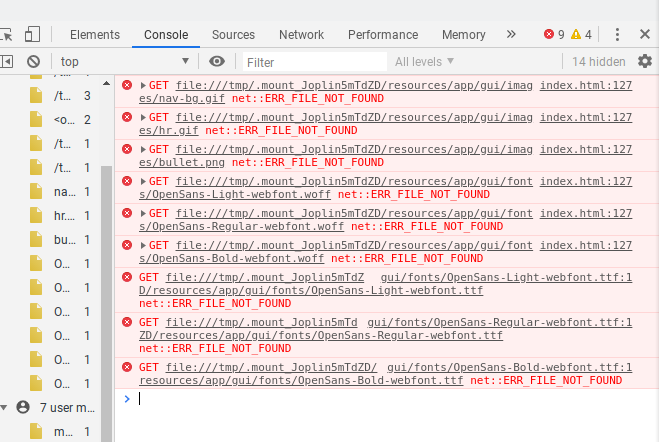659x442 pixels.
Task: Expand the hr.gif GET error
Action: (143, 118)
